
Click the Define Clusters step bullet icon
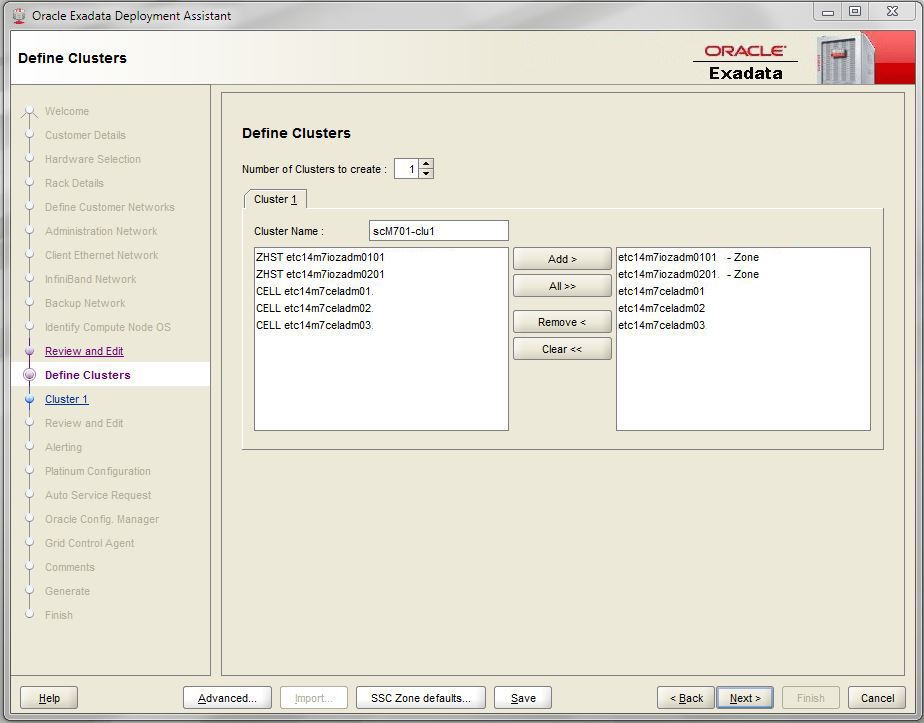coord(29,375)
